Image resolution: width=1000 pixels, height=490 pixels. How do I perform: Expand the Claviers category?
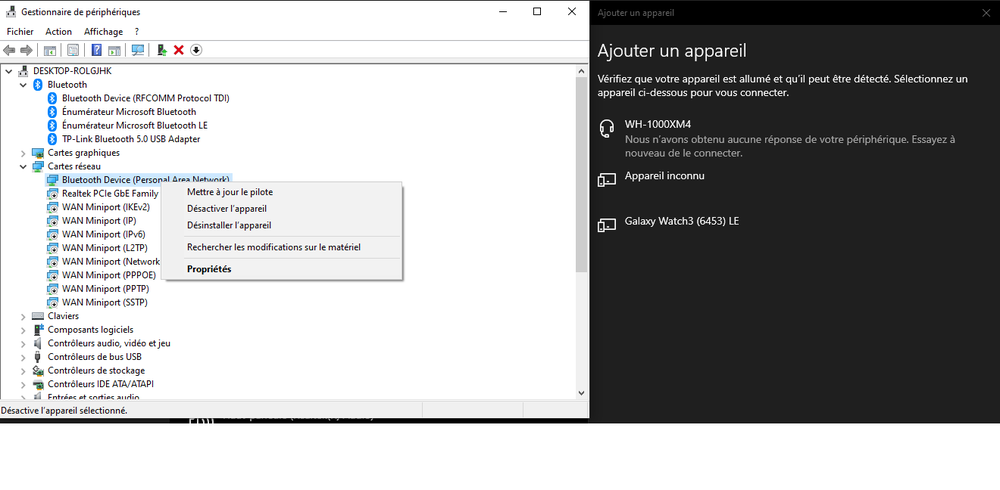pyautogui.click(x=24, y=316)
